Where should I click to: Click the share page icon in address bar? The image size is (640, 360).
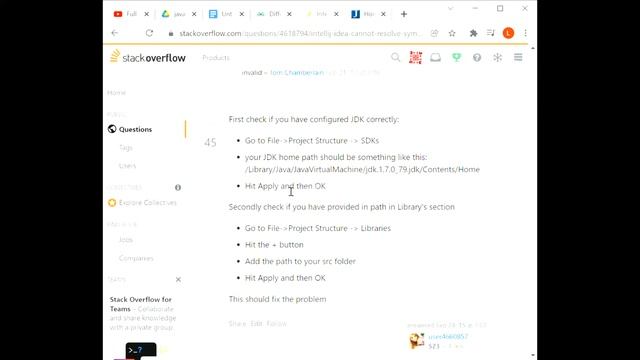pyautogui.click(x=434, y=33)
